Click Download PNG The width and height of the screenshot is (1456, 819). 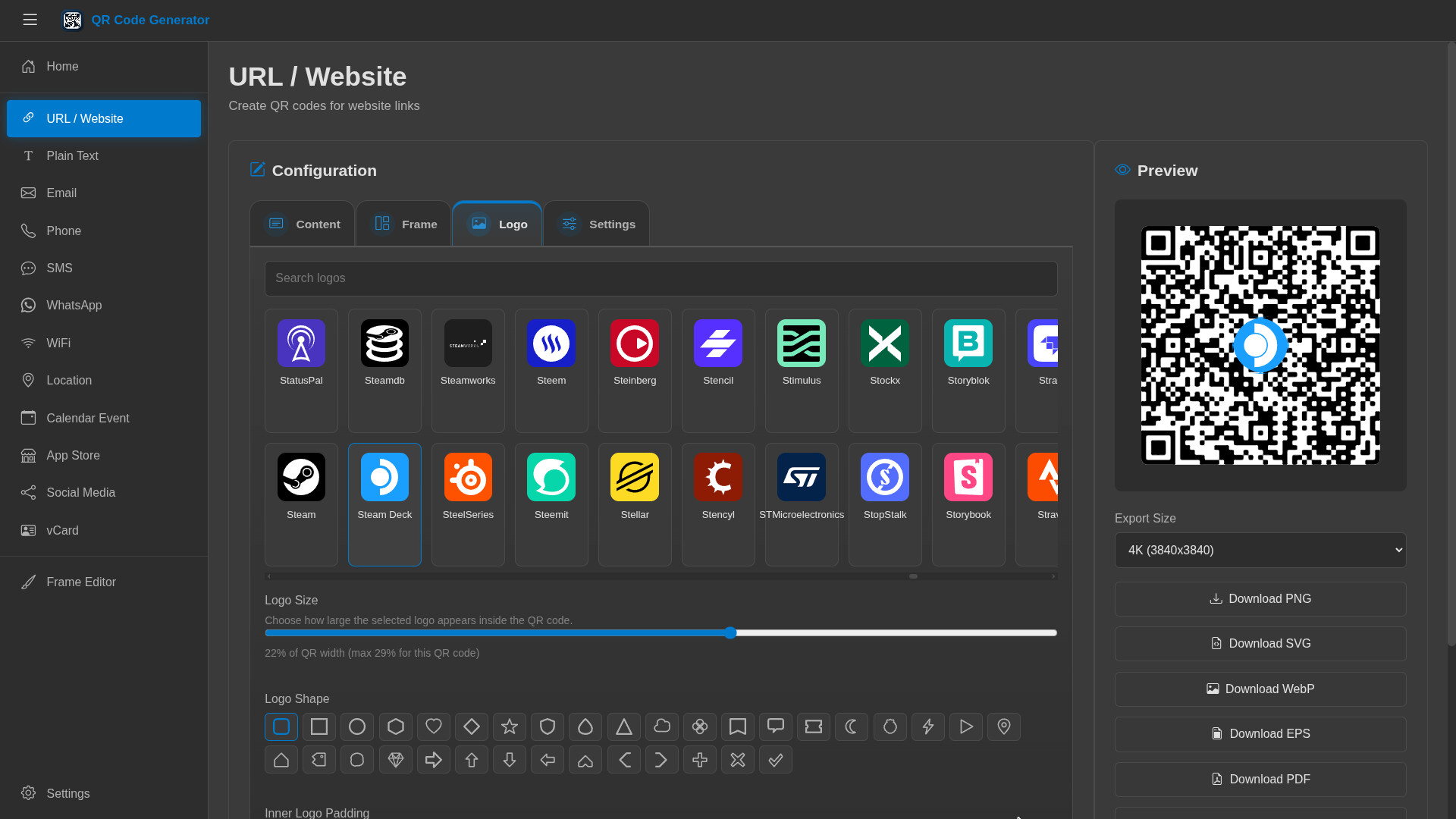click(x=1260, y=599)
